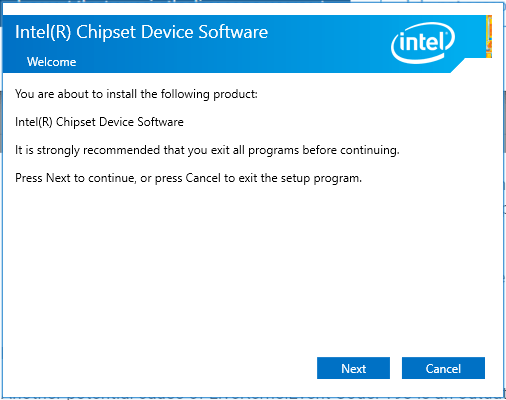This screenshot has height=400, width=506.
Task: Click the registered mark on Intel logo
Action: pos(445,33)
